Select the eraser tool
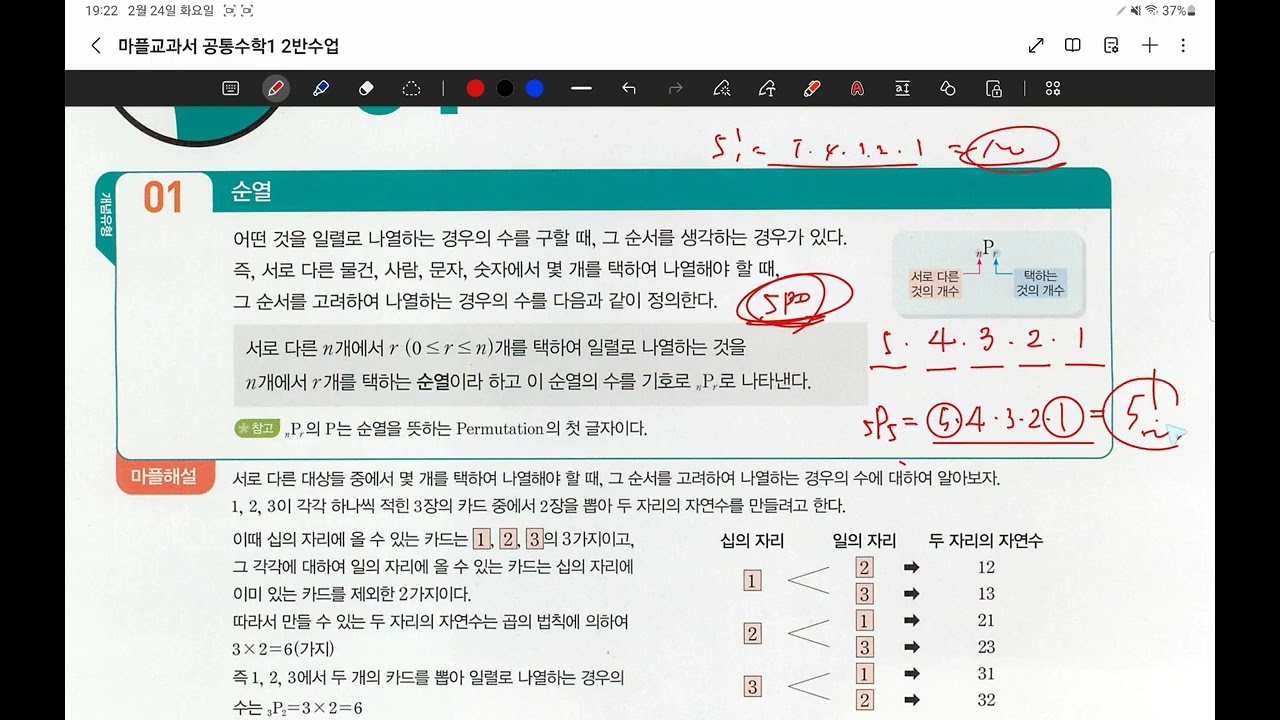This screenshot has width=1280, height=720. 366,89
